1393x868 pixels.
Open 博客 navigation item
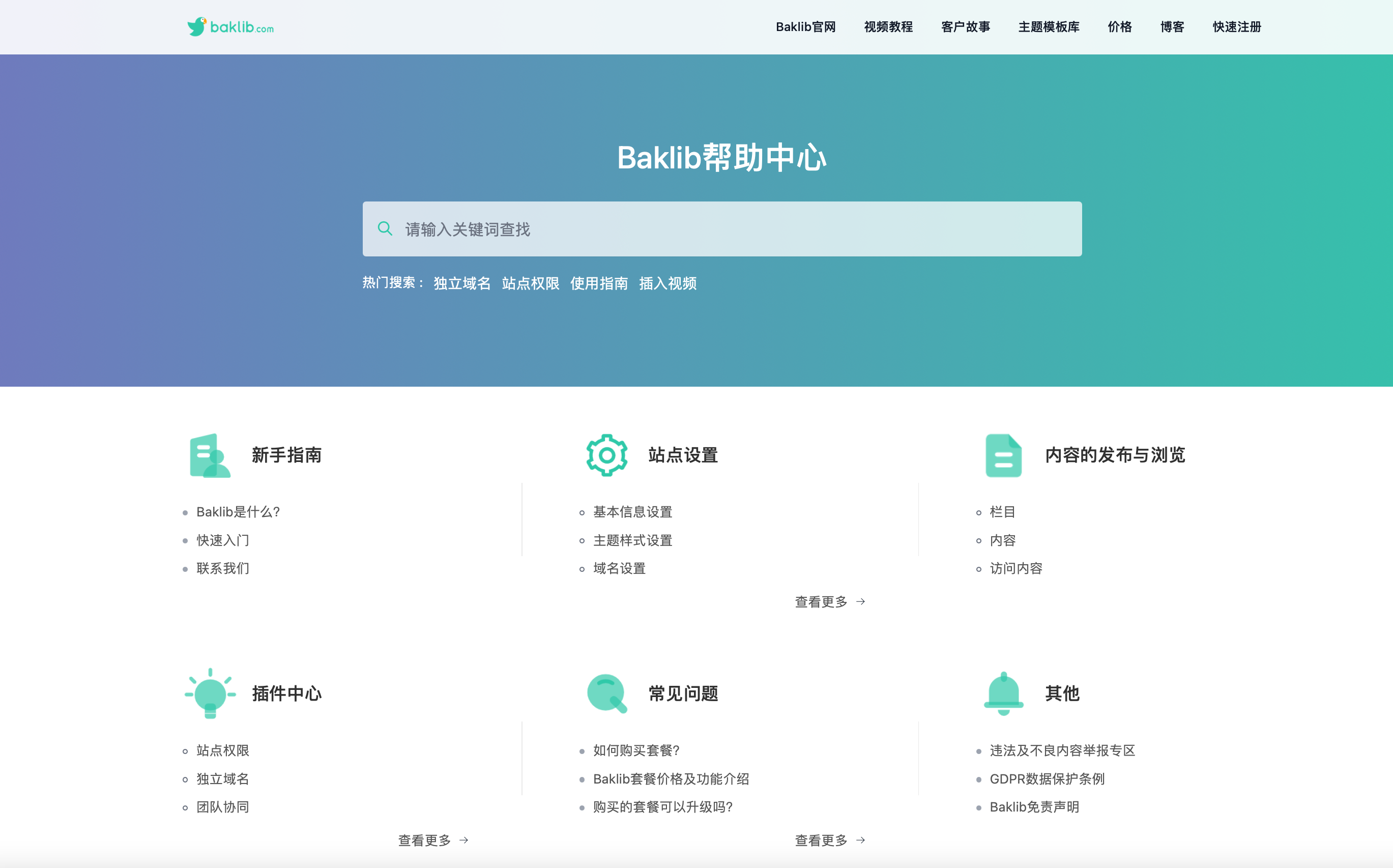1172,27
